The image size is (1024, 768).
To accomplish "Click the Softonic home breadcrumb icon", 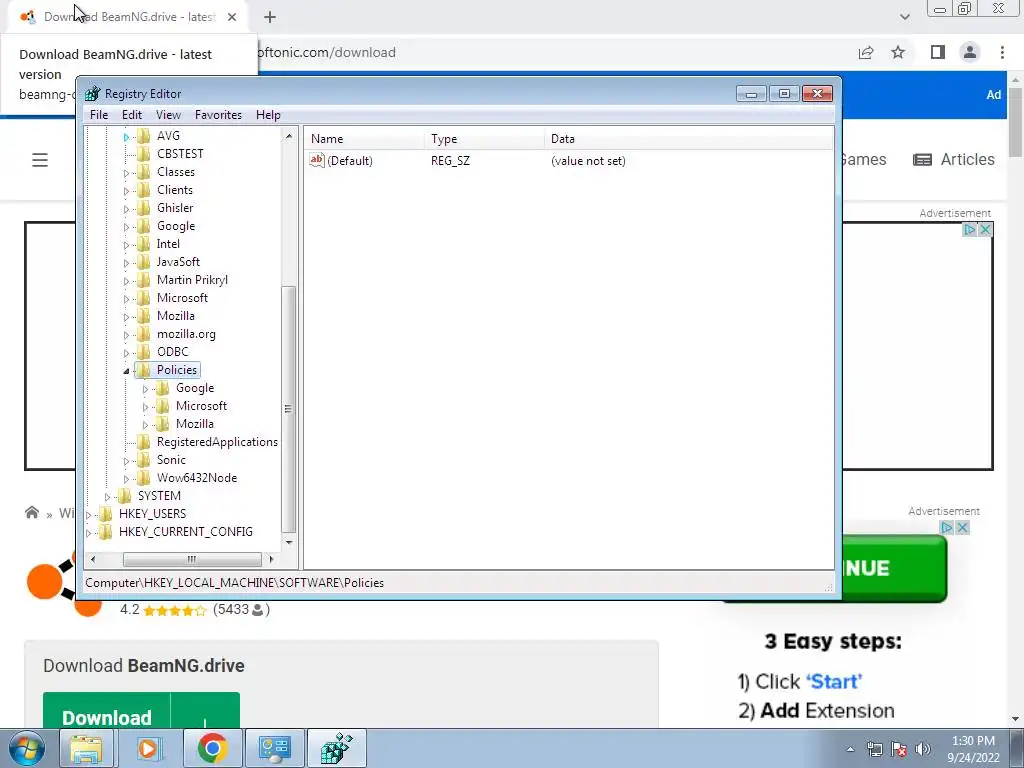I will pos(31,513).
